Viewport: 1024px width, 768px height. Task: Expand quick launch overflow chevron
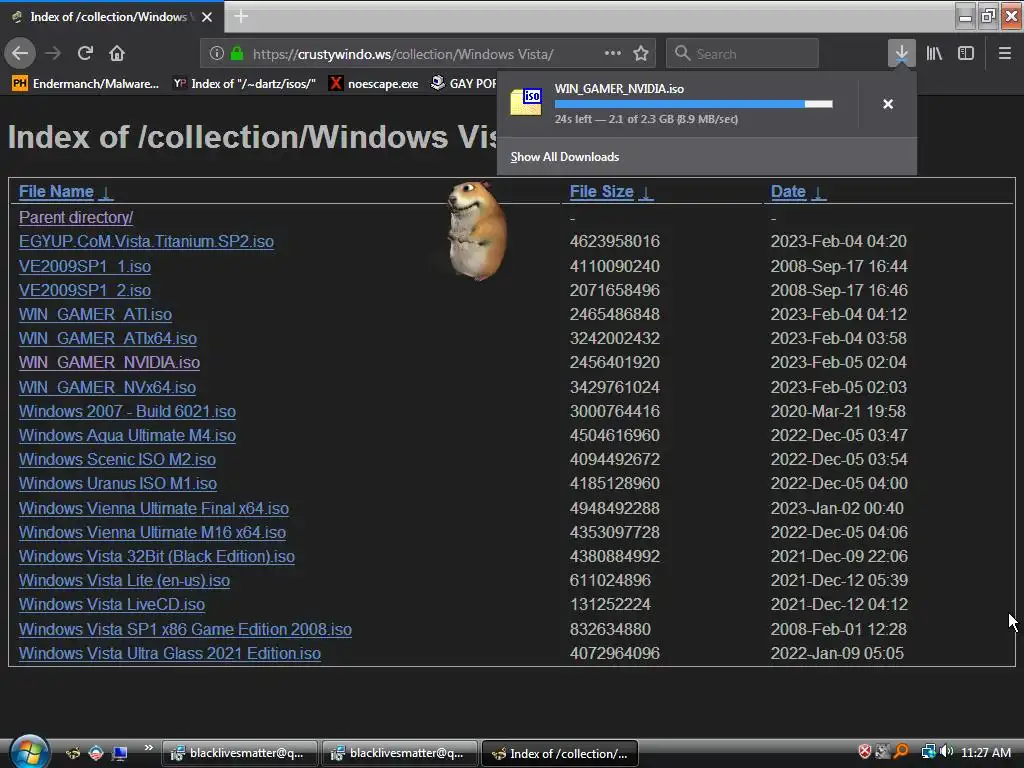149,748
